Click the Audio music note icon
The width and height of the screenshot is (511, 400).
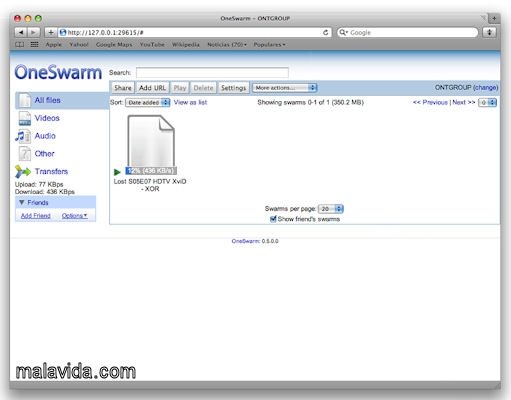(x=23, y=136)
